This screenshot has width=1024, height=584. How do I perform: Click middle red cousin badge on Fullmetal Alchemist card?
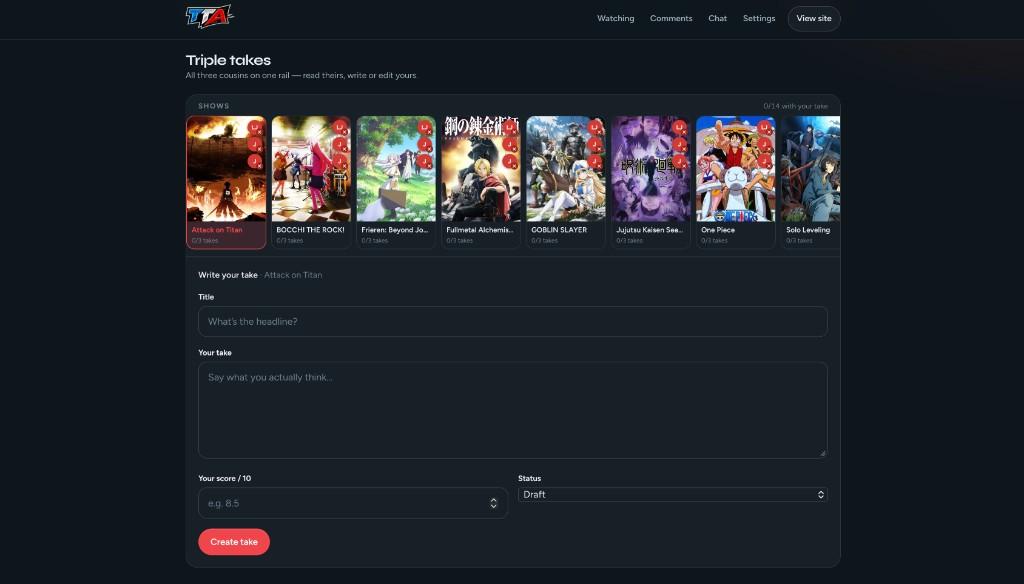tap(509, 144)
